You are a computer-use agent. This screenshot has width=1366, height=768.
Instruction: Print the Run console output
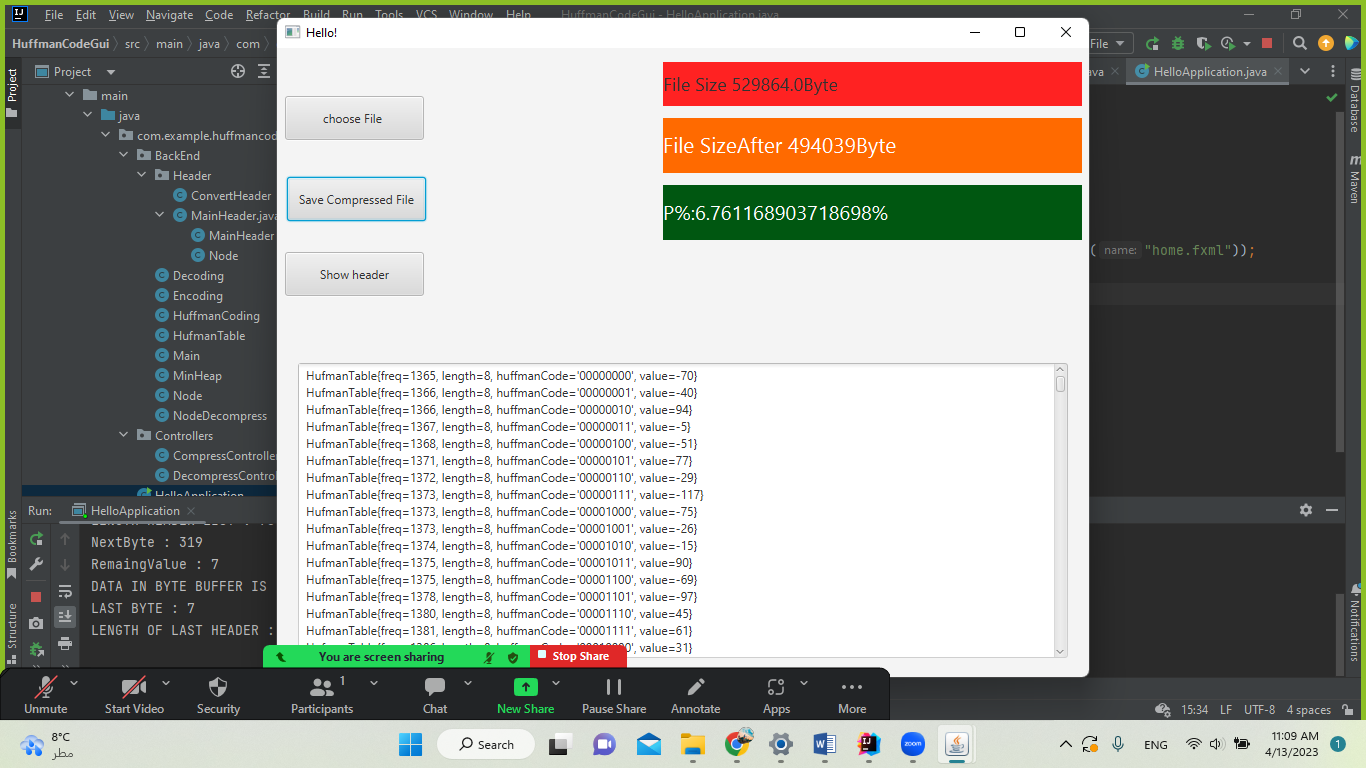tap(65, 643)
